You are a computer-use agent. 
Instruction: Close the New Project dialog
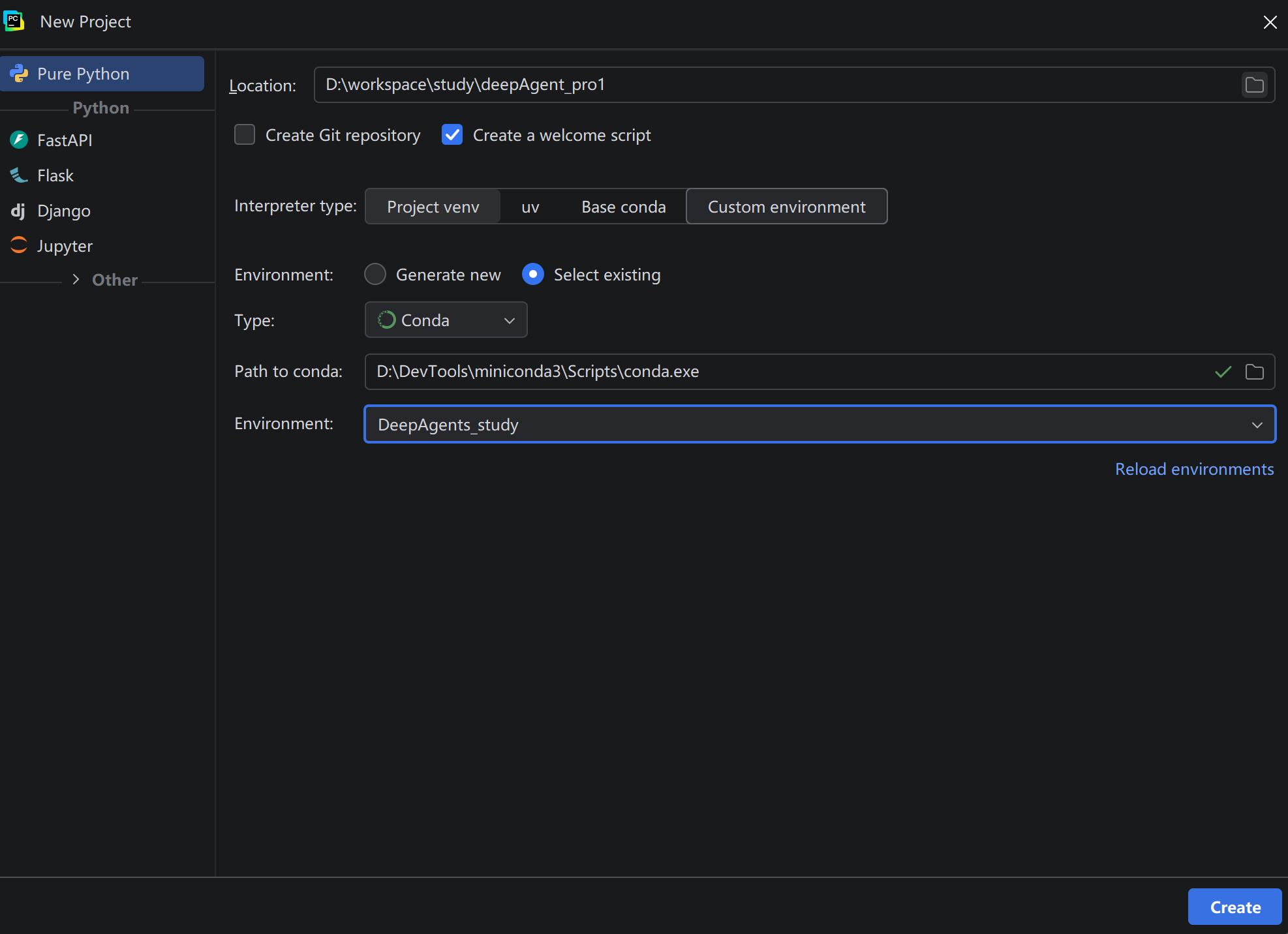coord(1270,22)
